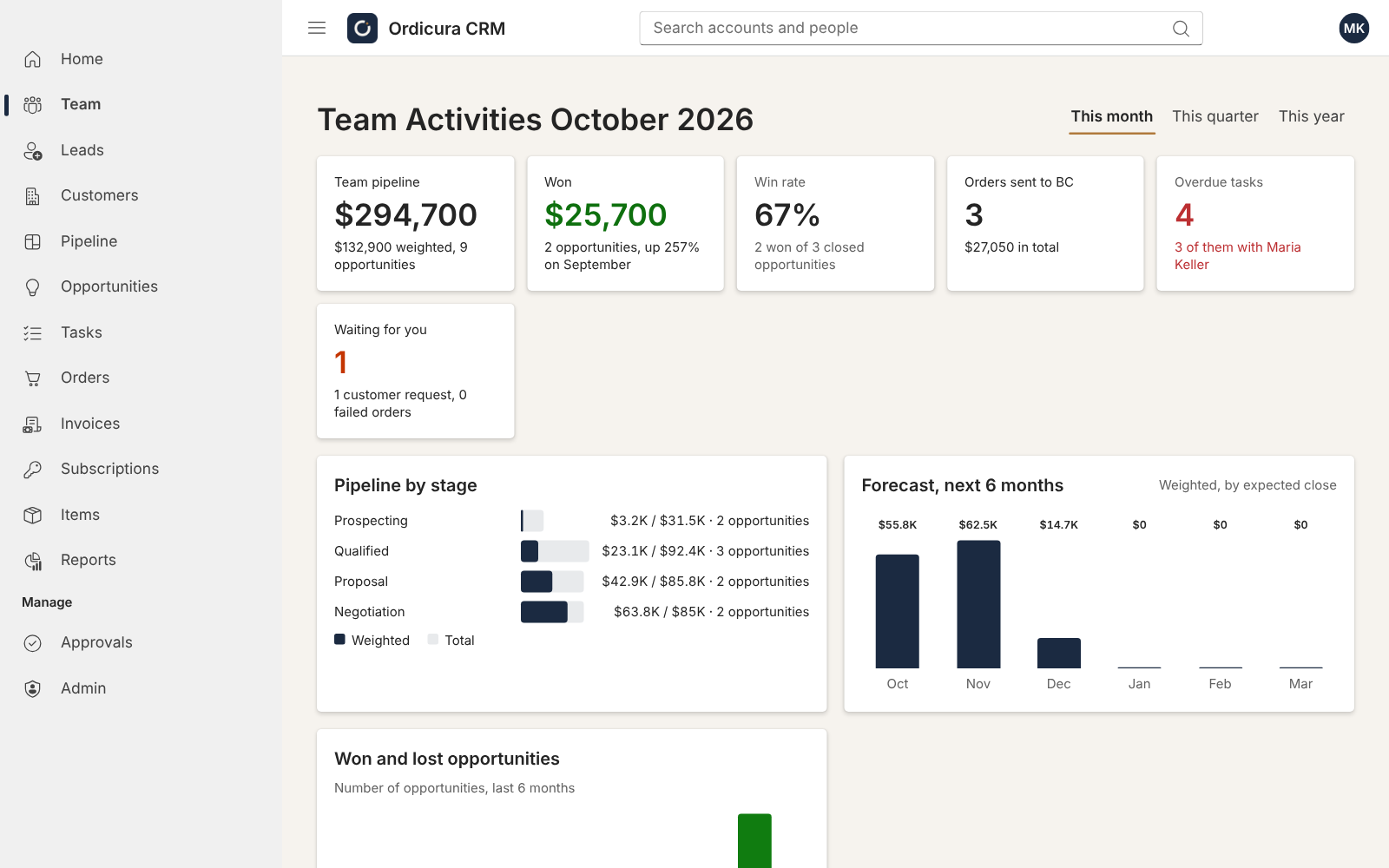This screenshot has width=1389, height=868.
Task: Focus the Search accounts and people field
Action: point(921,29)
